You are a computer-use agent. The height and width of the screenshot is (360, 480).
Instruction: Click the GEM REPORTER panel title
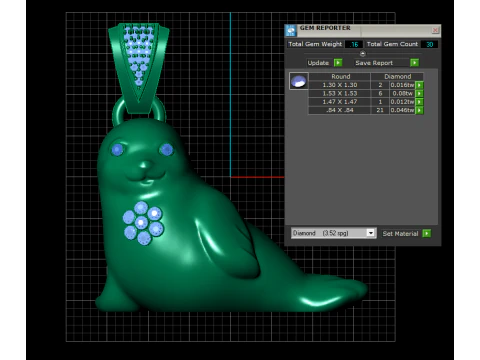click(325, 28)
